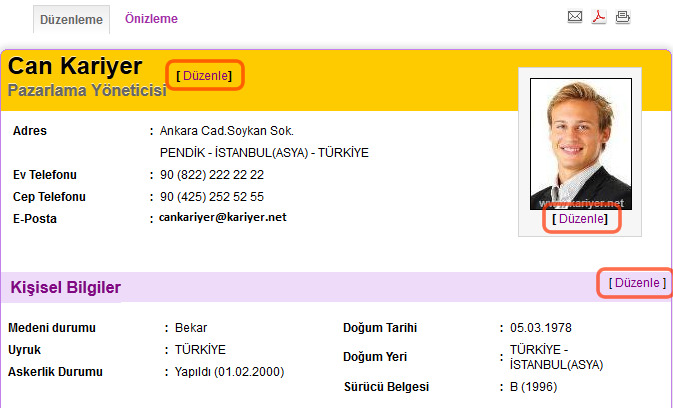Click driver license value B (1996)

click(534, 387)
